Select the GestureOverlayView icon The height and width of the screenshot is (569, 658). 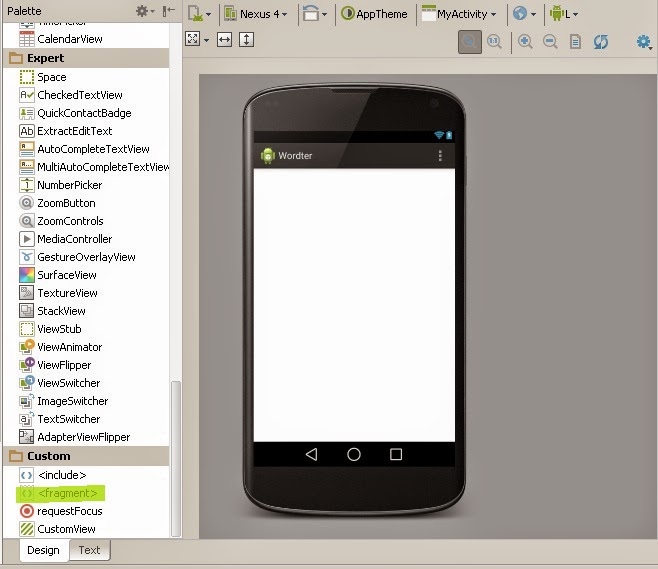27,257
